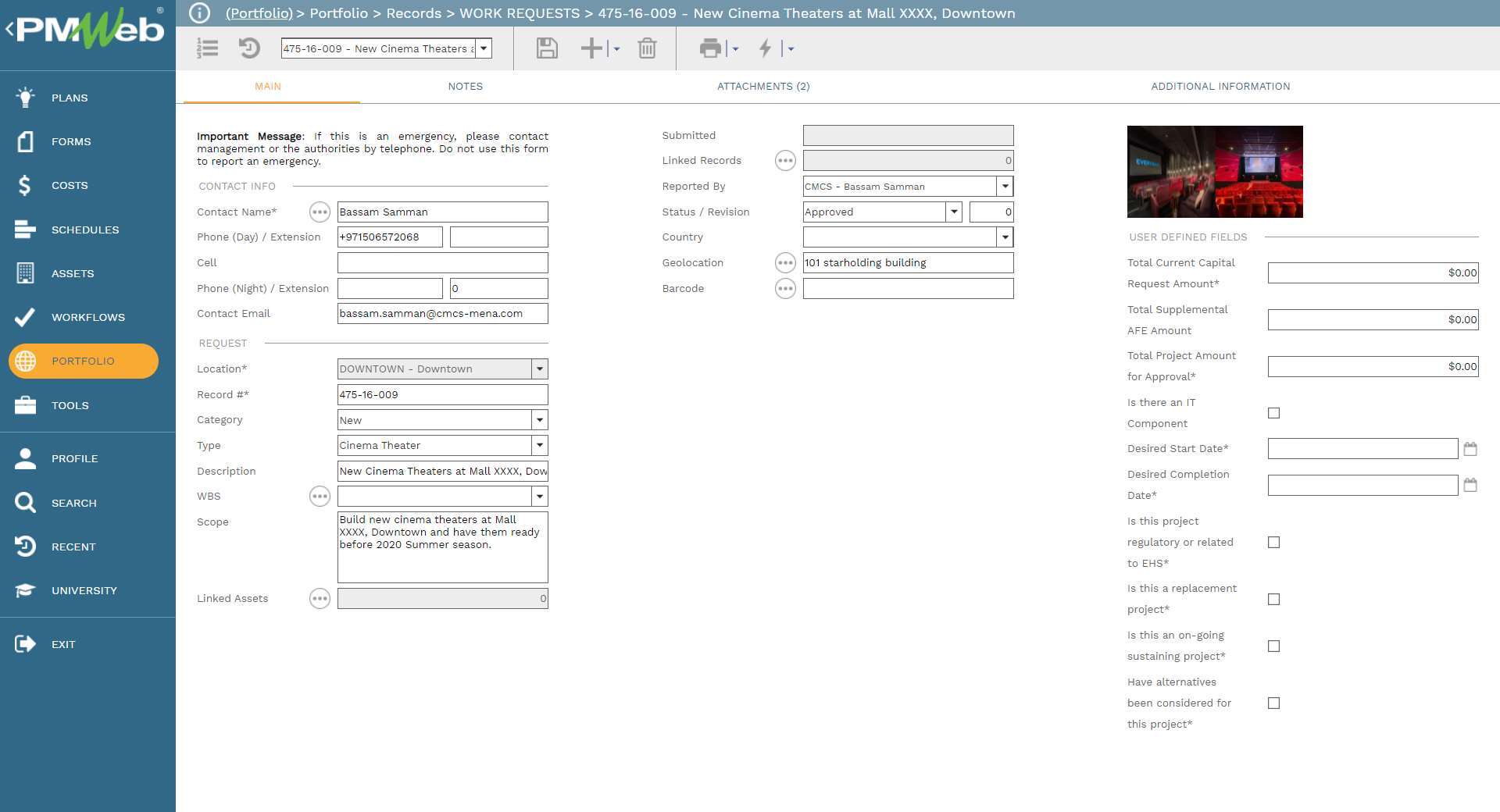This screenshot has width=1500, height=812.
Task: Click the lightning bolt actions icon
Action: (x=766, y=48)
